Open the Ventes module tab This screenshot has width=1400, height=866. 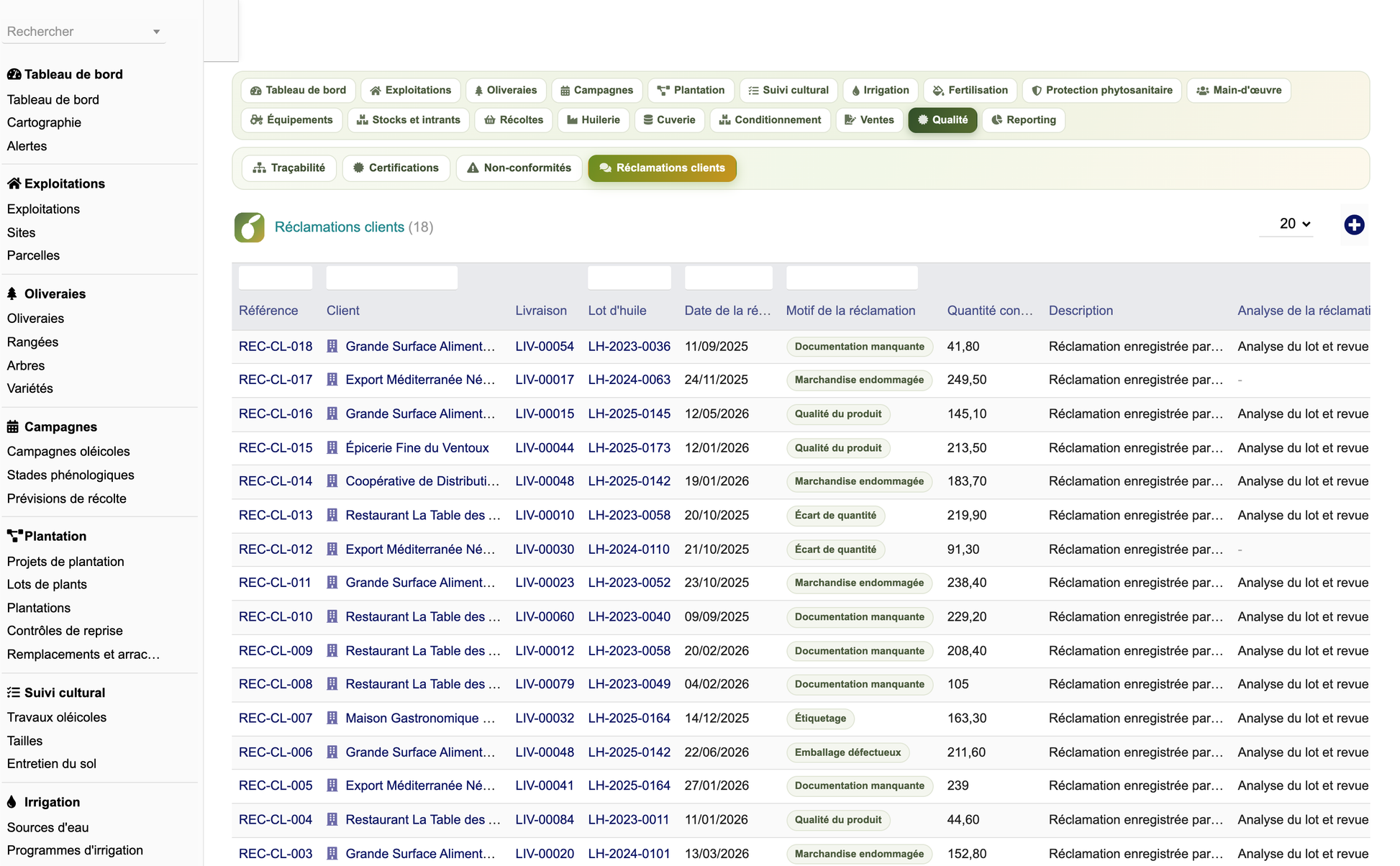pyautogui.click(x=869, y=119)
